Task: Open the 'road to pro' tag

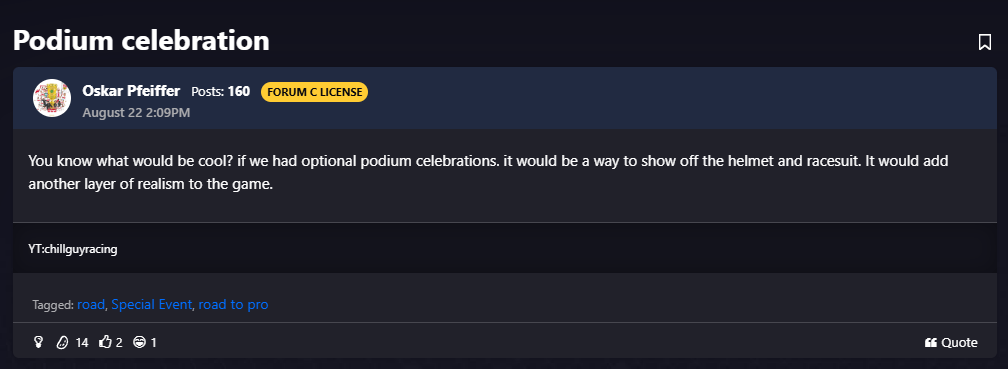Action: coord(233,304)
